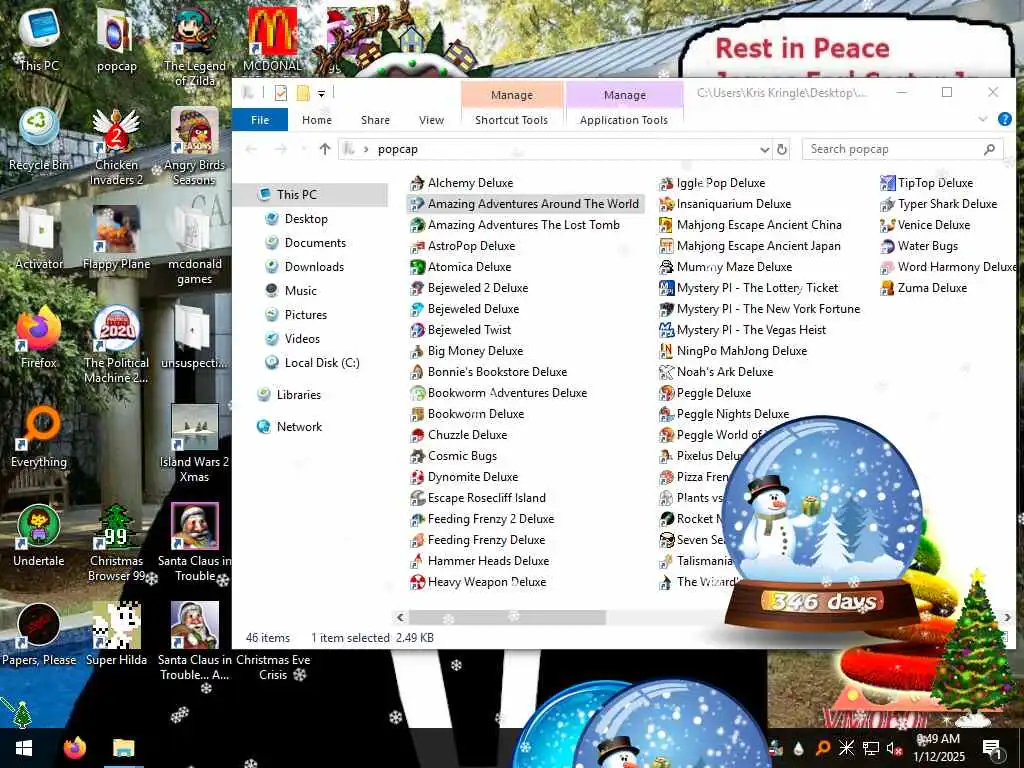Go up one folder level
Image resolution: width=1024 pixels, height=768 pixels.
click(x=325, y=150)
